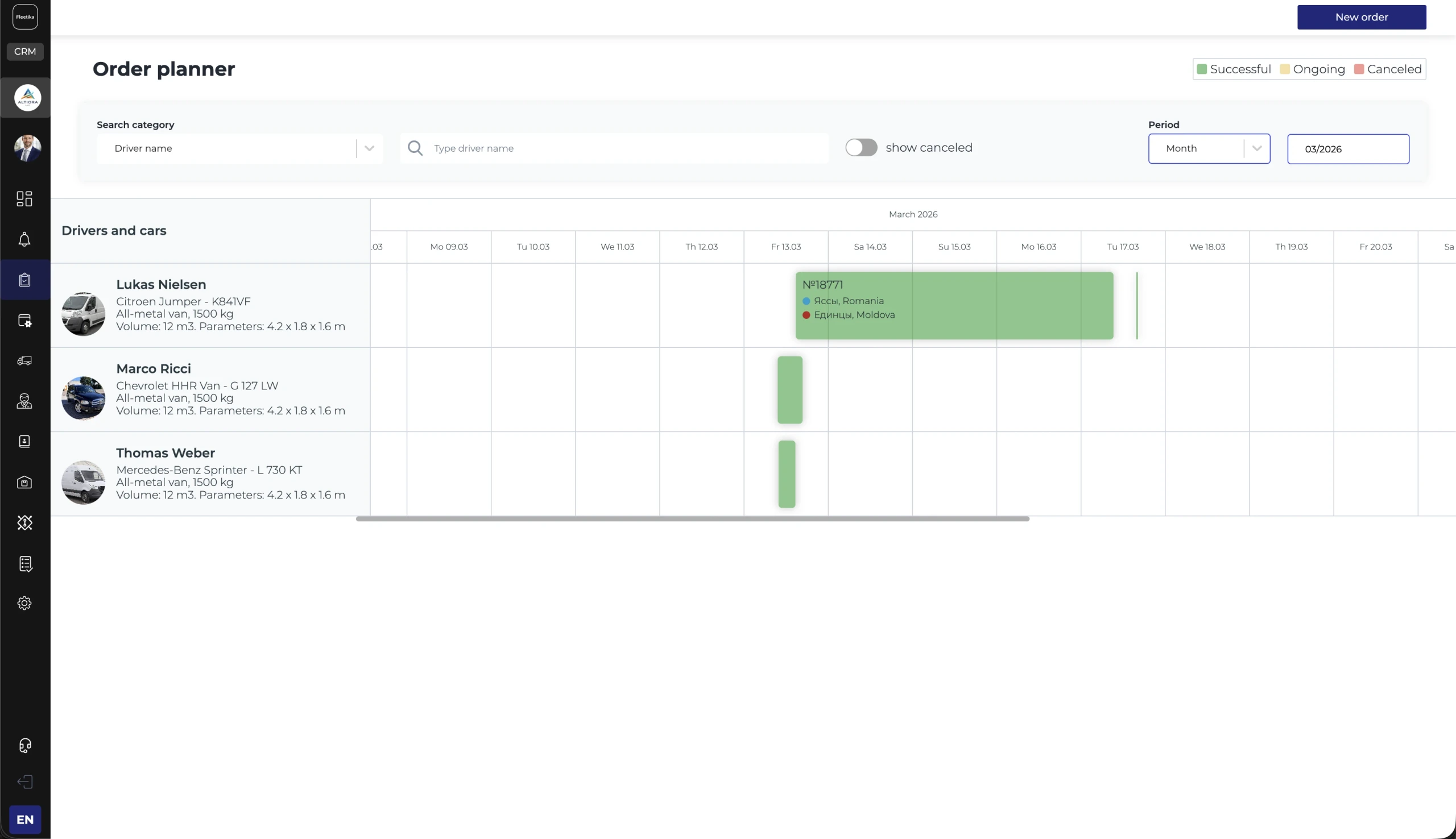
Task: Switch language with the EN button
Action: [25, 820]
